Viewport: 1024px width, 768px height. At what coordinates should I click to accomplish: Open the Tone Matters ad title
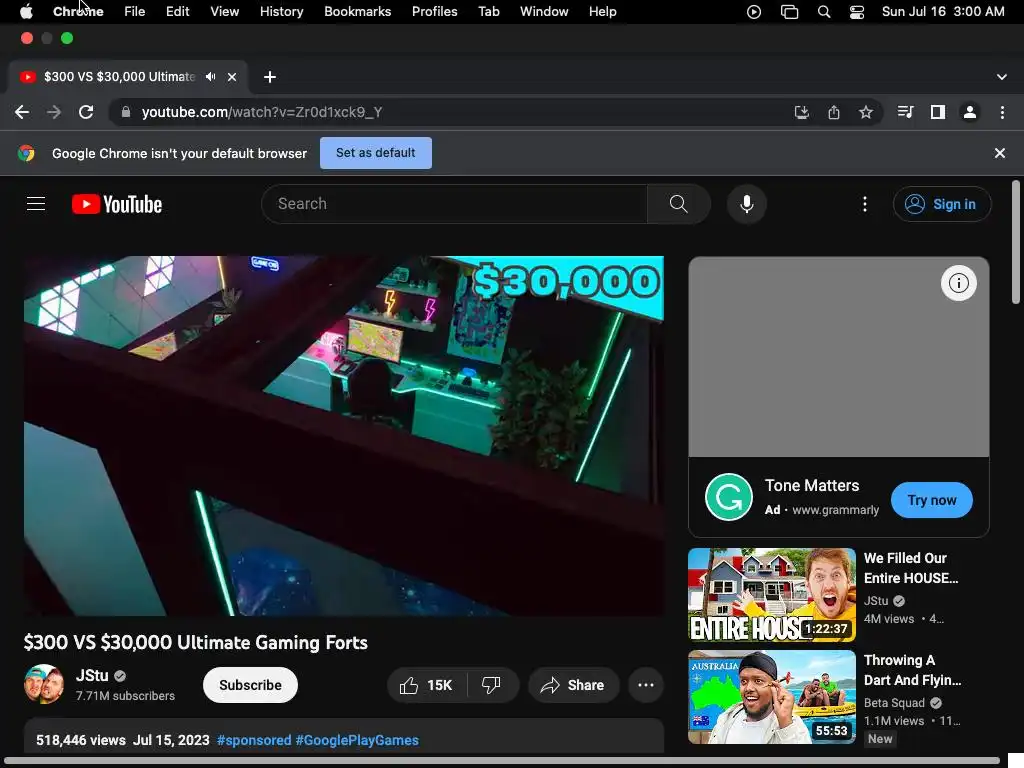812,485
